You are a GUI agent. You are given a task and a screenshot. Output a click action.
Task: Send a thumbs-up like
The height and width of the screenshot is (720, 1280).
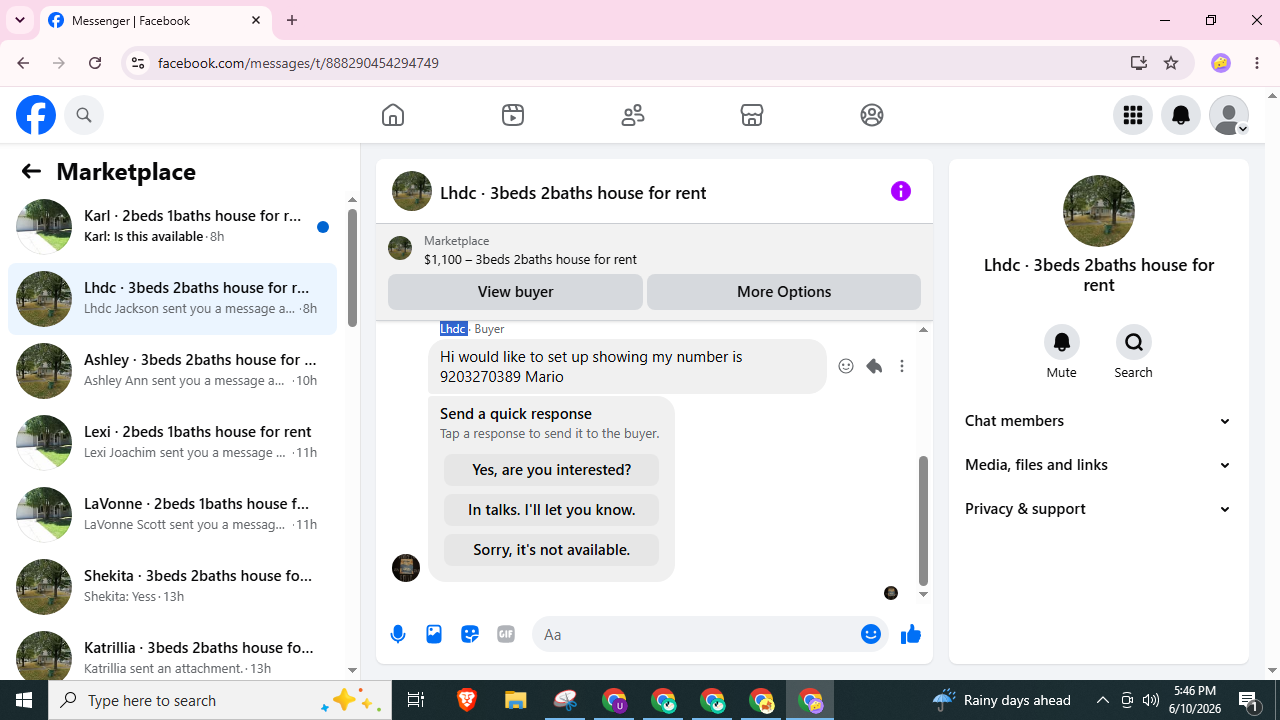coord(910,634)
